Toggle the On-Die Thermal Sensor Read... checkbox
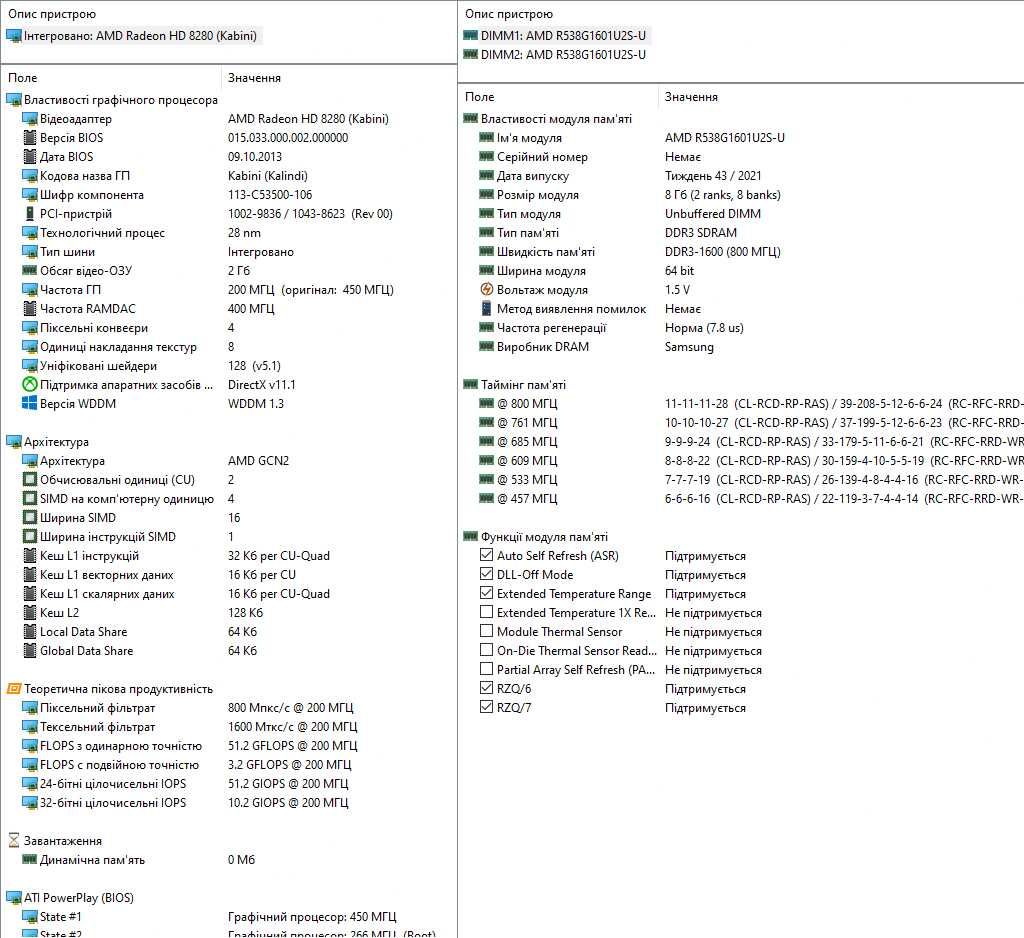Screen dimensions: 1024x938 tap(486, 649)
